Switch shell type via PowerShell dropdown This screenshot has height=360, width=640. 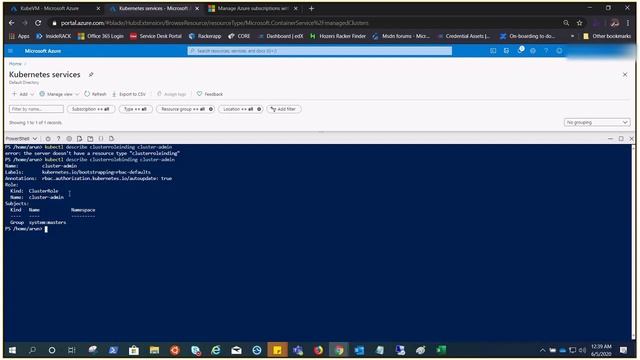point(21,139)
